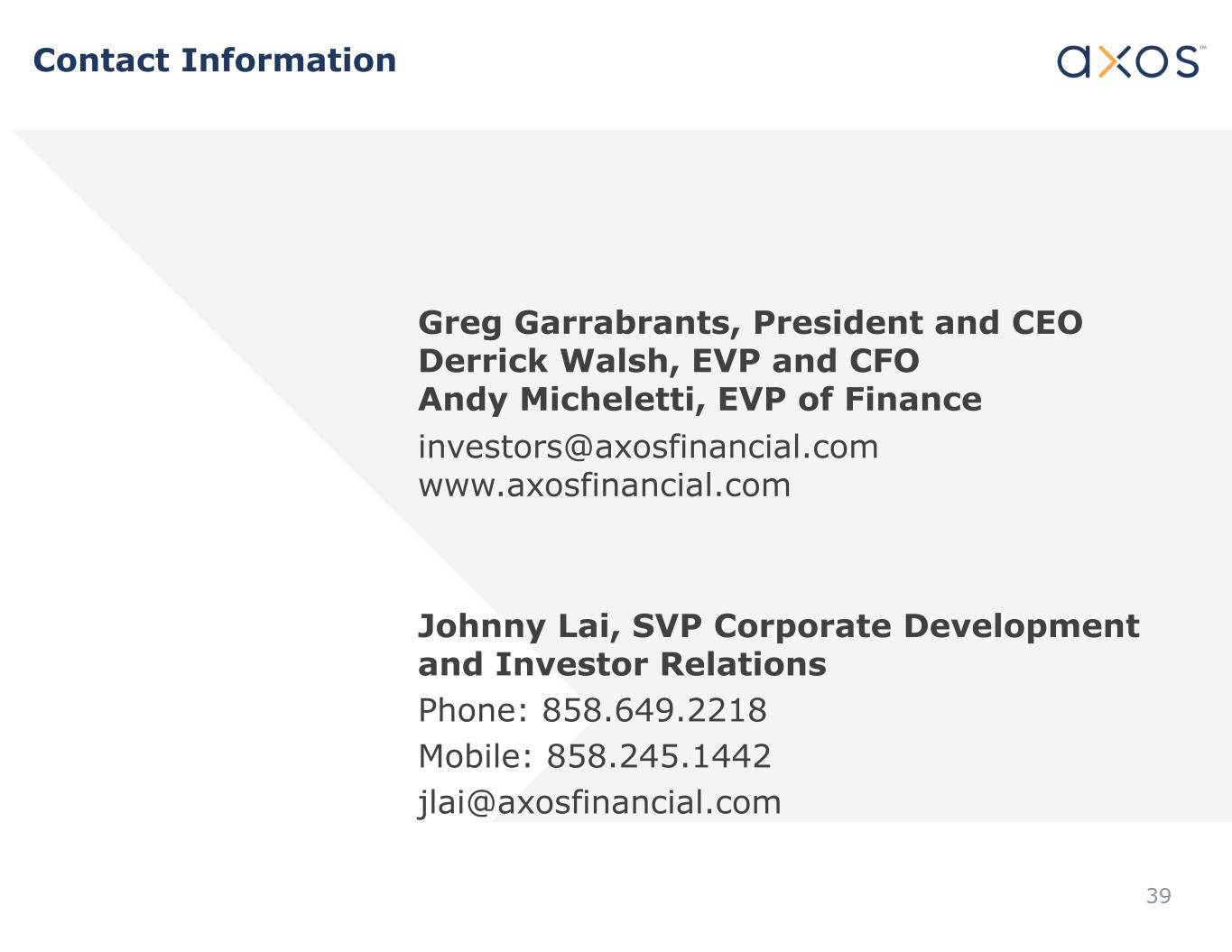Visit the www.axosfinancial.com website link
The image size is (1232, 952).
point(604,485)
